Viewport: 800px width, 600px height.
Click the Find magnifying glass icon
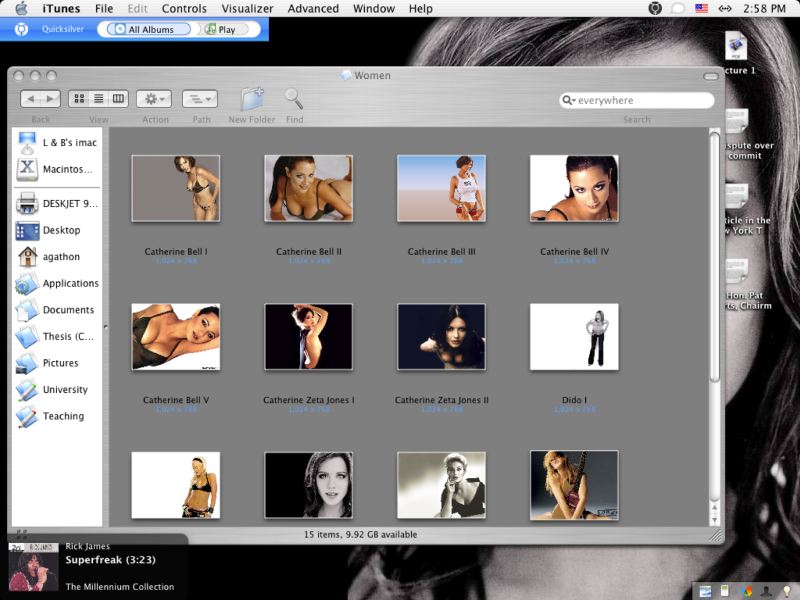click(x=294, y=99)
